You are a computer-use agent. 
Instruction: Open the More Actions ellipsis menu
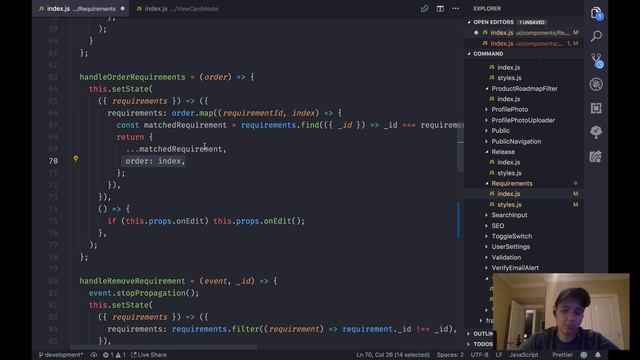coord(456,9)
